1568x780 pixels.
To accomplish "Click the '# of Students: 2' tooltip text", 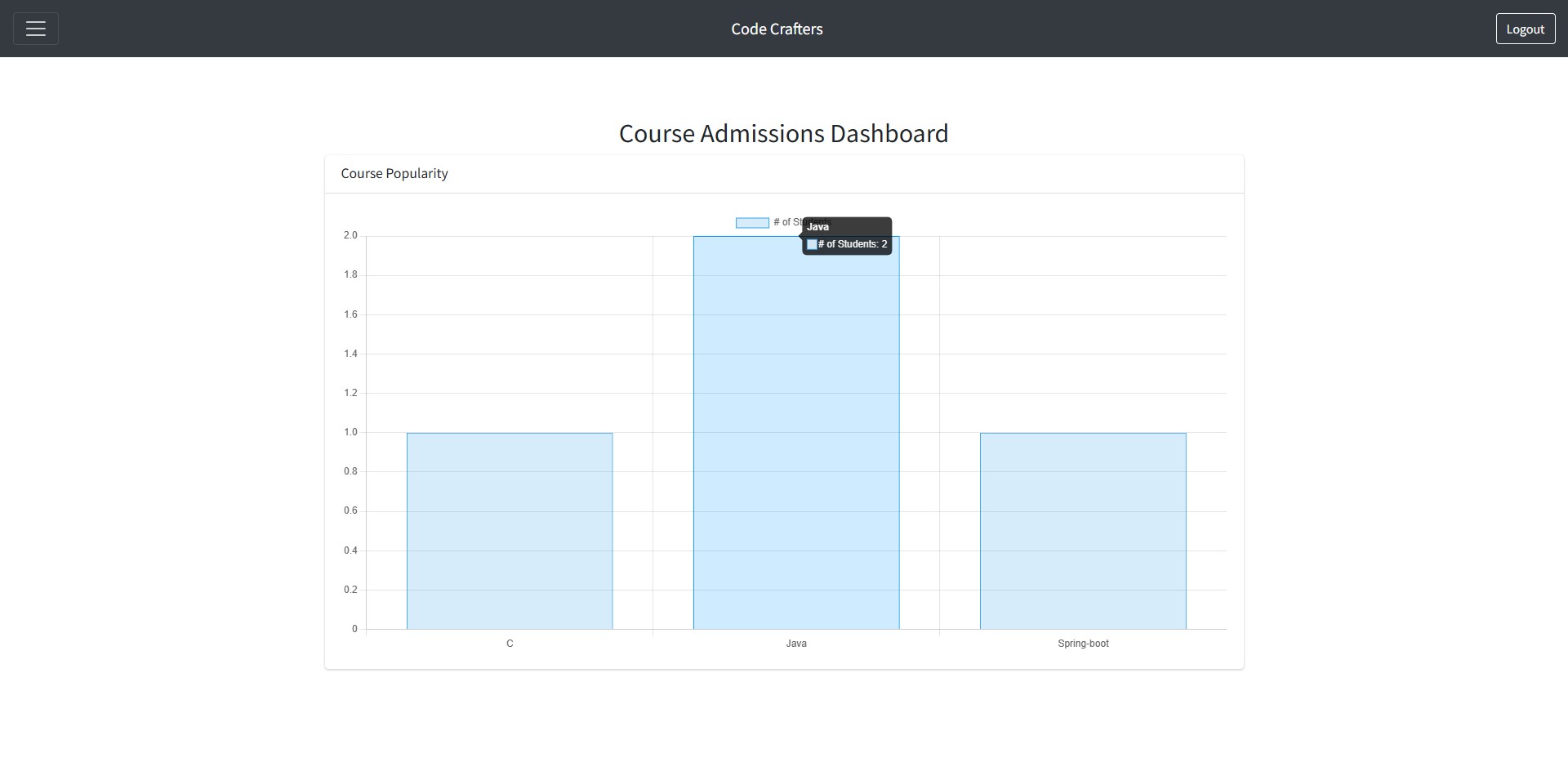I will tap(853, 244).
